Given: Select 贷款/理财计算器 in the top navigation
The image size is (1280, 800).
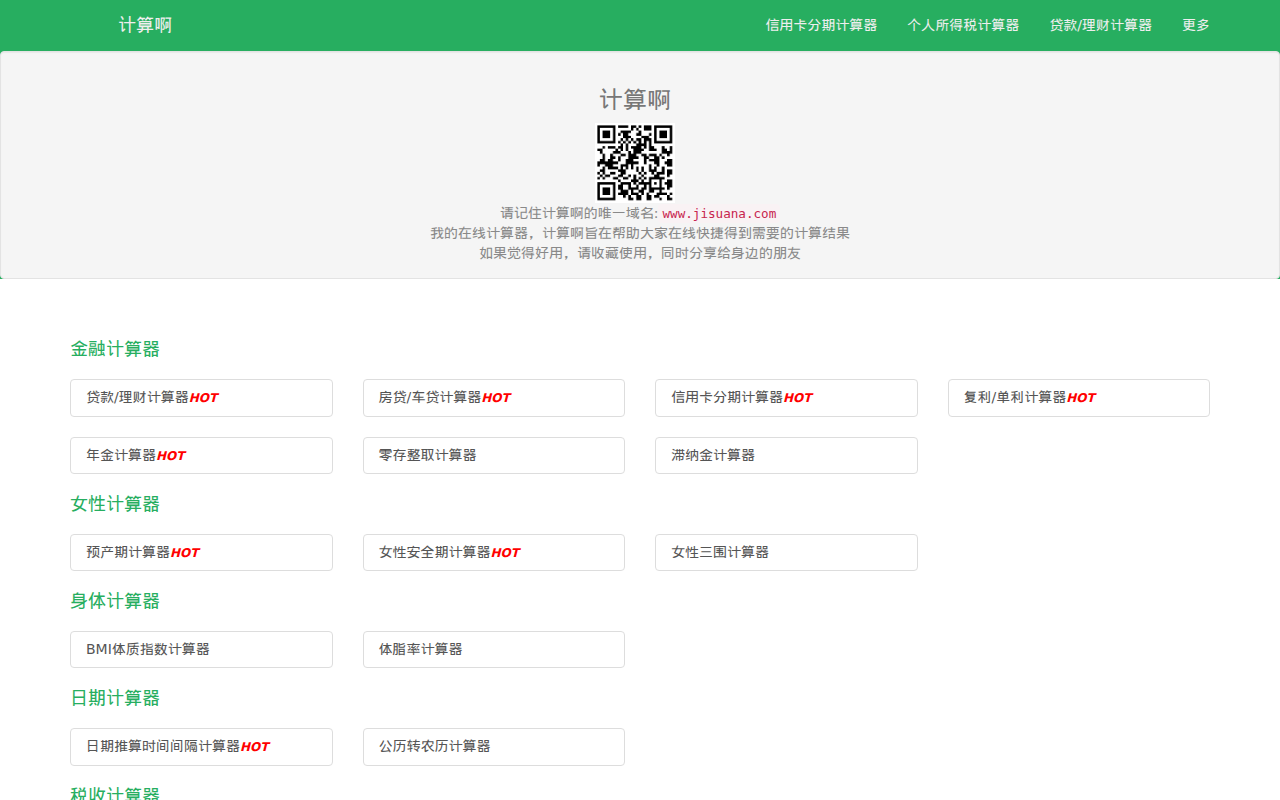Looking at the screenshot, I should [x=1100, y=25].
